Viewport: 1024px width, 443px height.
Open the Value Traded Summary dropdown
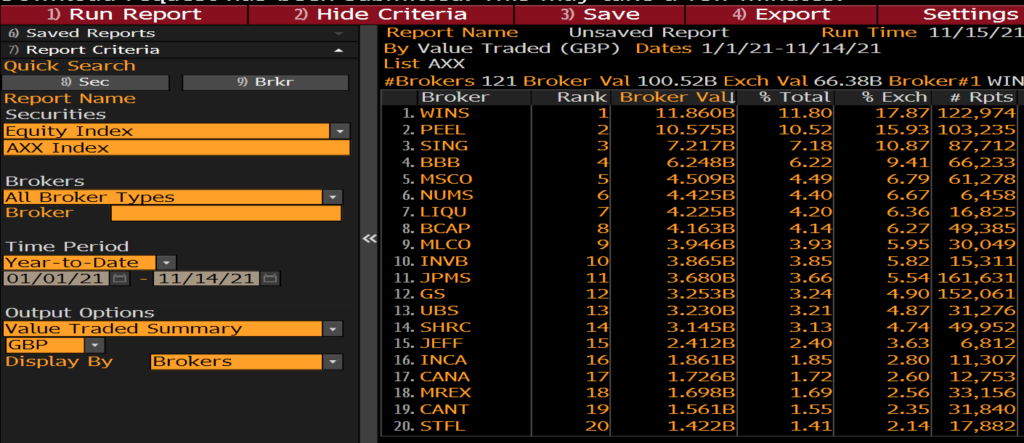point(331,328)
